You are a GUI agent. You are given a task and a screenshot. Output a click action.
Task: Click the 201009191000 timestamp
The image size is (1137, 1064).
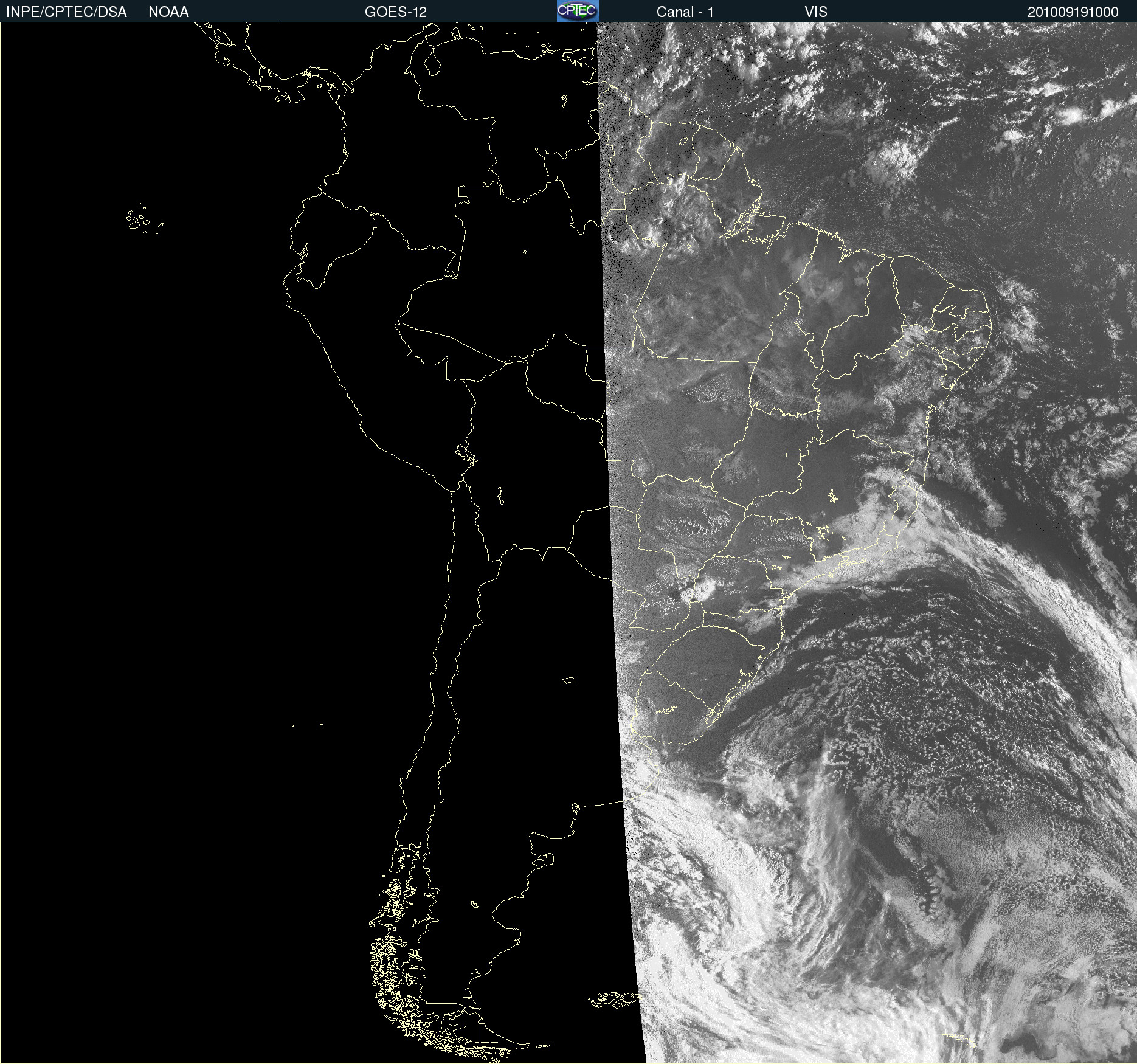1073,12
